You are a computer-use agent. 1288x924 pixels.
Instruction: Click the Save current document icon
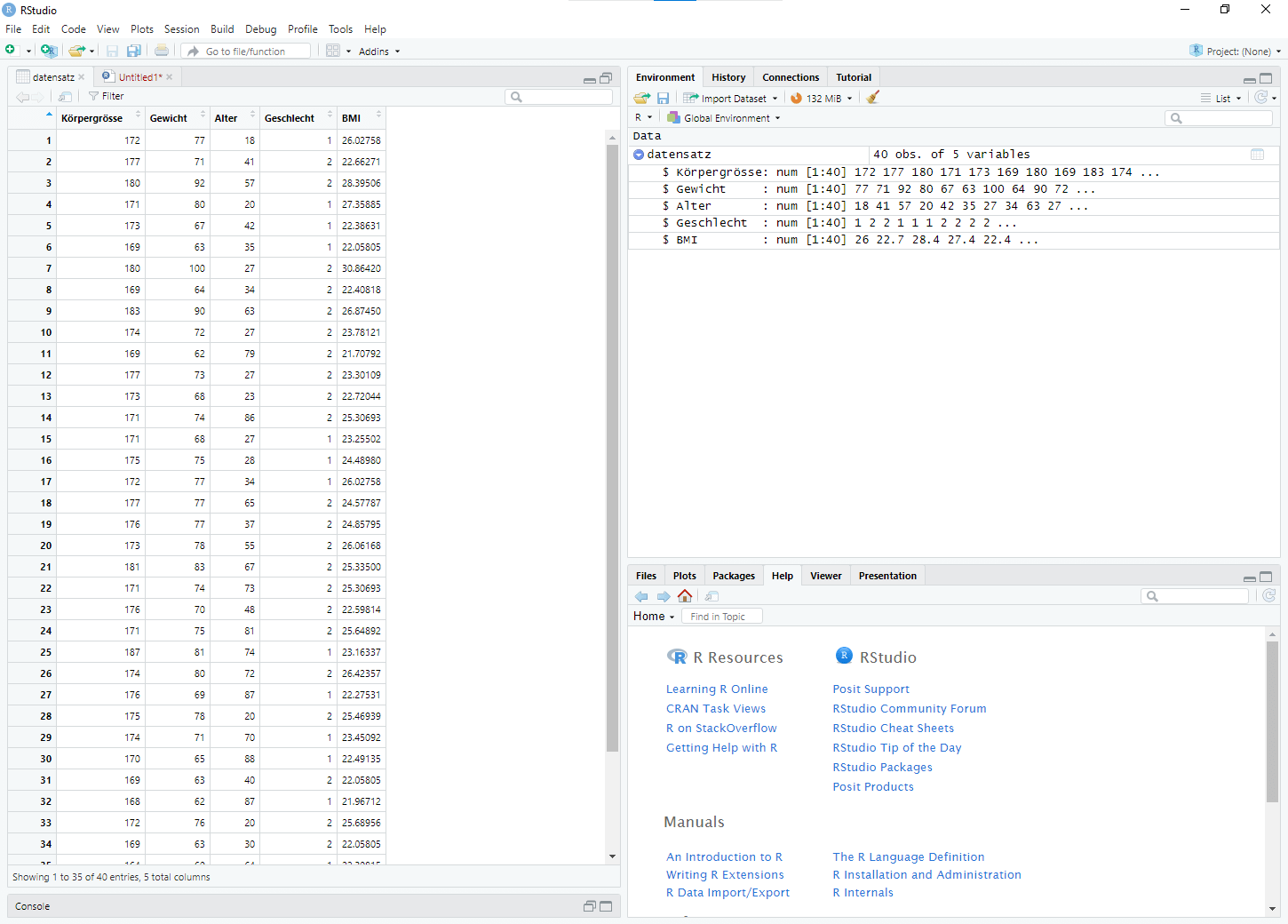[x=112, y=51]
